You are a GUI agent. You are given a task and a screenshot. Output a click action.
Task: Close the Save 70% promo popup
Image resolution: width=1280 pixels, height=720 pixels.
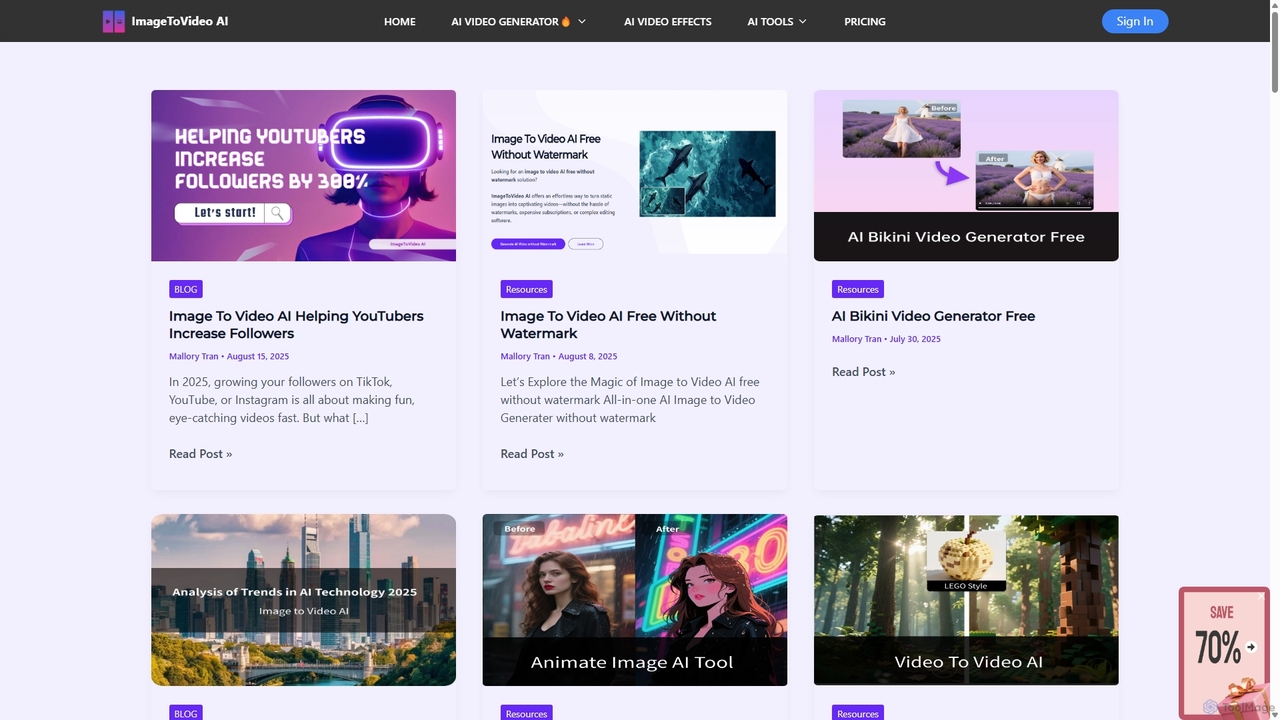coord(1262,596)
